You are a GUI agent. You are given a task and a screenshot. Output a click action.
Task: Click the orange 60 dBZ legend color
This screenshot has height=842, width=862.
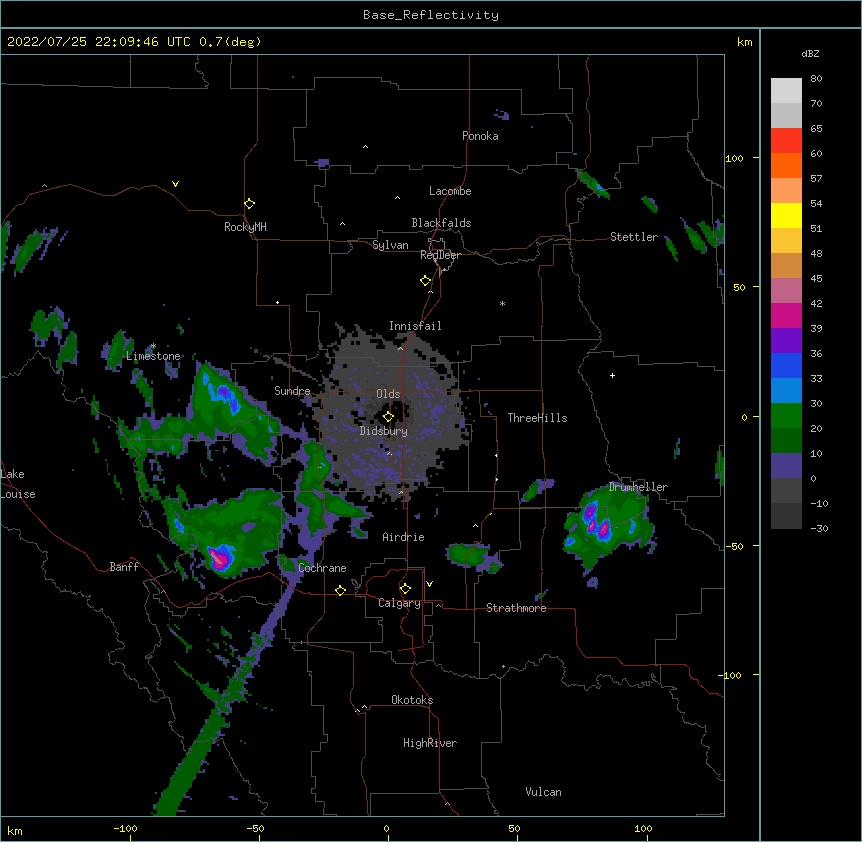click(x=786, y=165)
